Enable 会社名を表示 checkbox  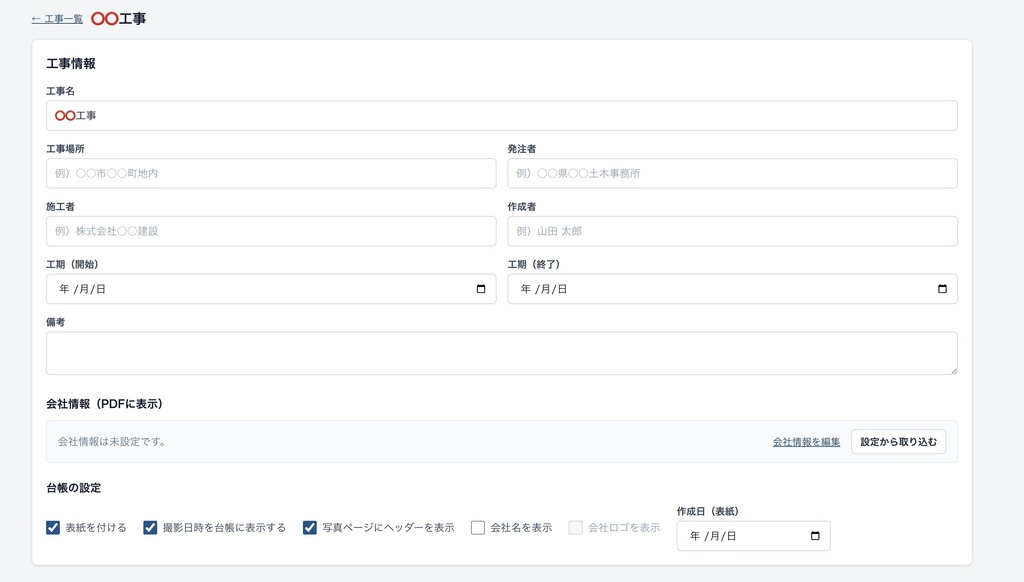pos(478,528)
